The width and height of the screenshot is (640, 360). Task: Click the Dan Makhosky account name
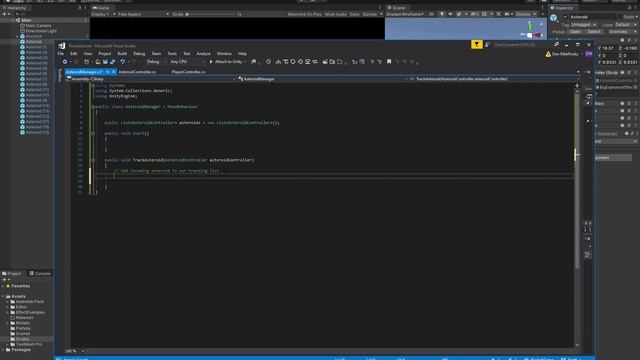[x=565, y=54]
